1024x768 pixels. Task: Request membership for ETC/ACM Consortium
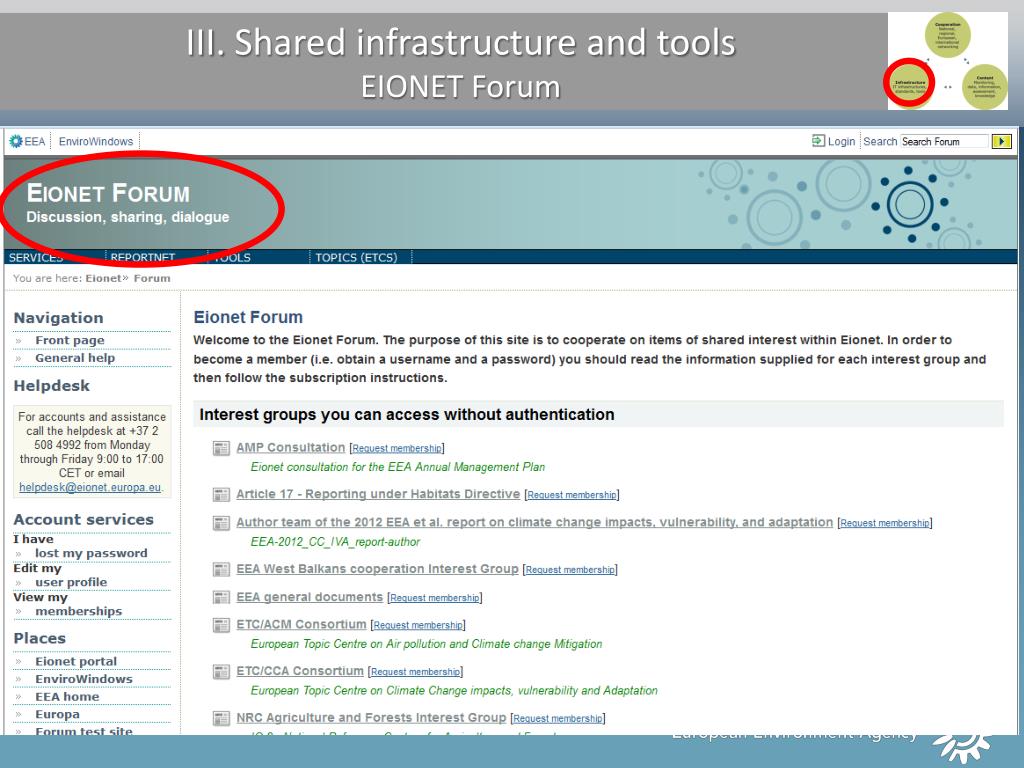[x=418, y=625]
